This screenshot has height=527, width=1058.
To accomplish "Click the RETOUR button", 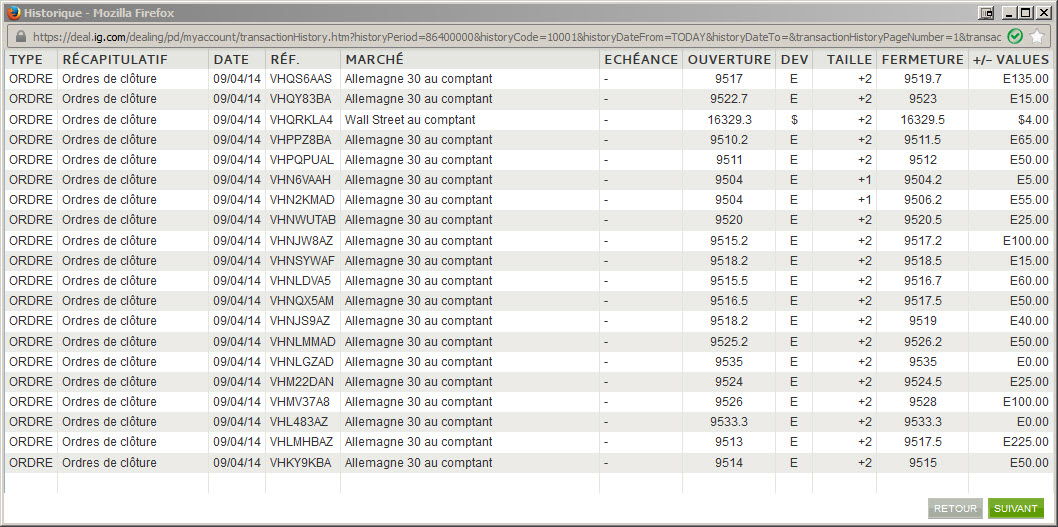I will tap(955, 509).
